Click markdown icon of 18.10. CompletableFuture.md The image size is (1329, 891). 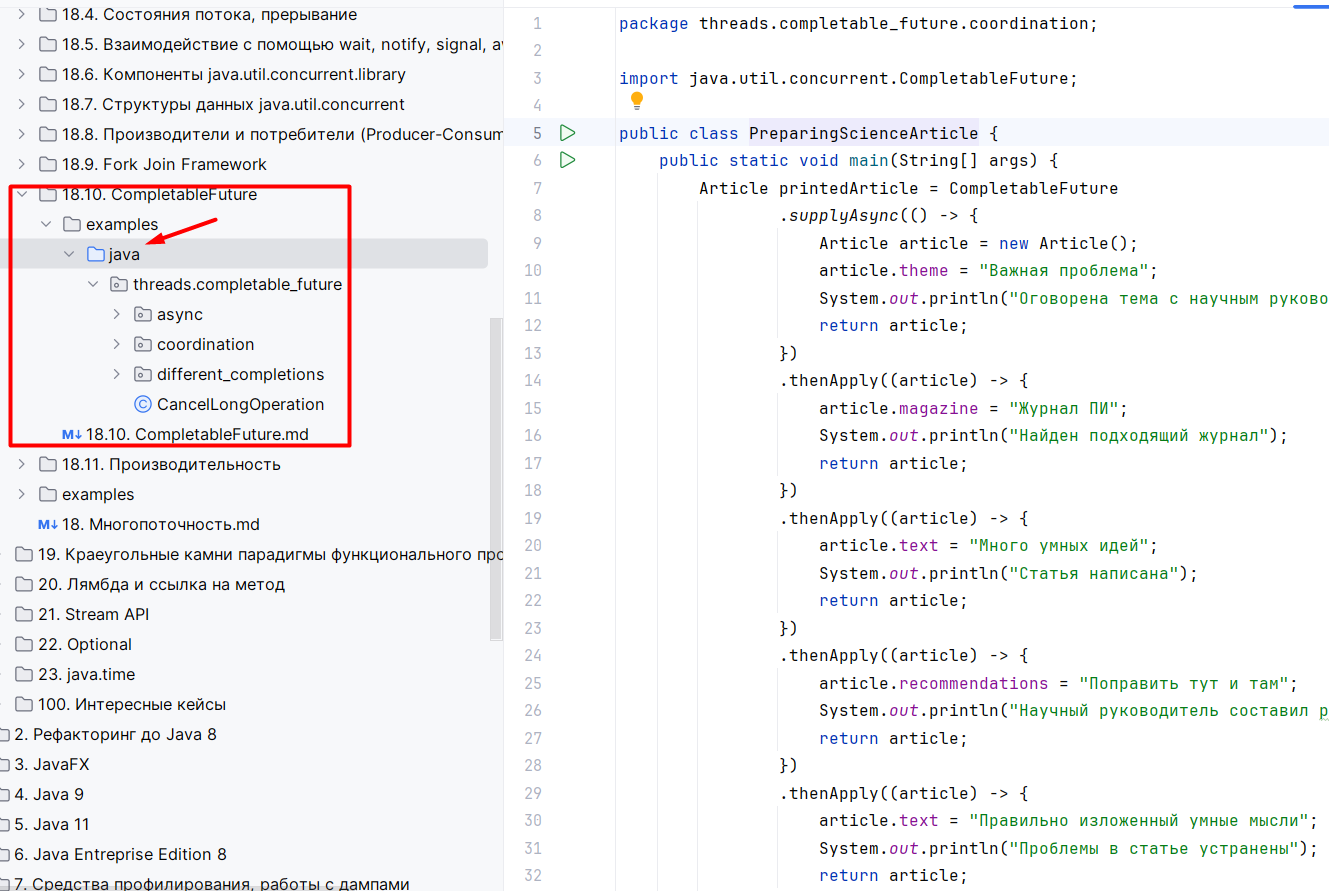[x=72, y=434]
